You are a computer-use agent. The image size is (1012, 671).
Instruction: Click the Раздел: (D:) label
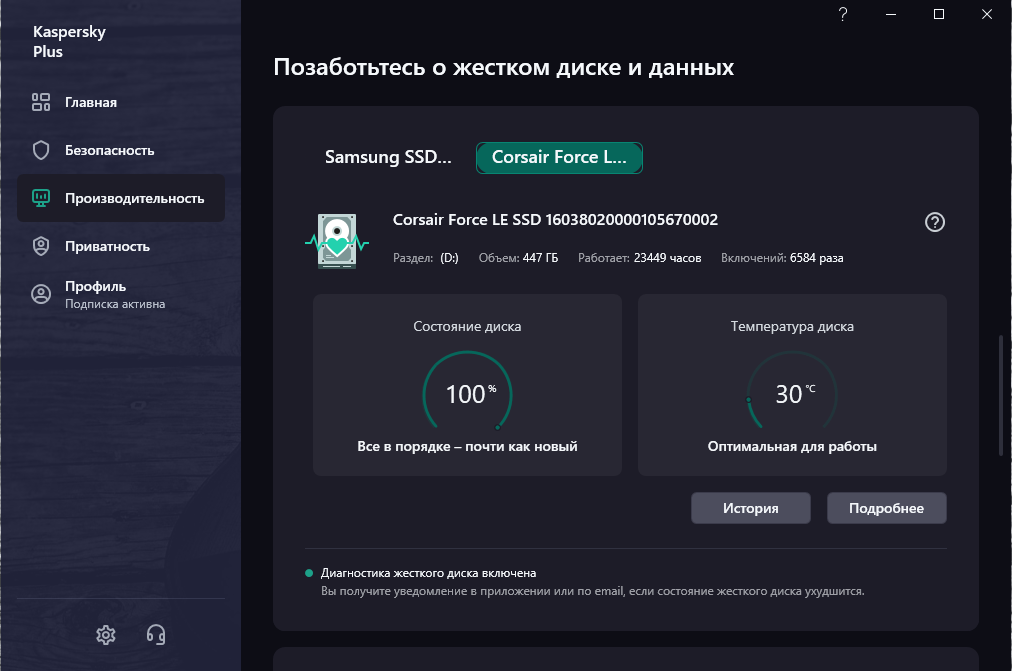coord(425,257)
